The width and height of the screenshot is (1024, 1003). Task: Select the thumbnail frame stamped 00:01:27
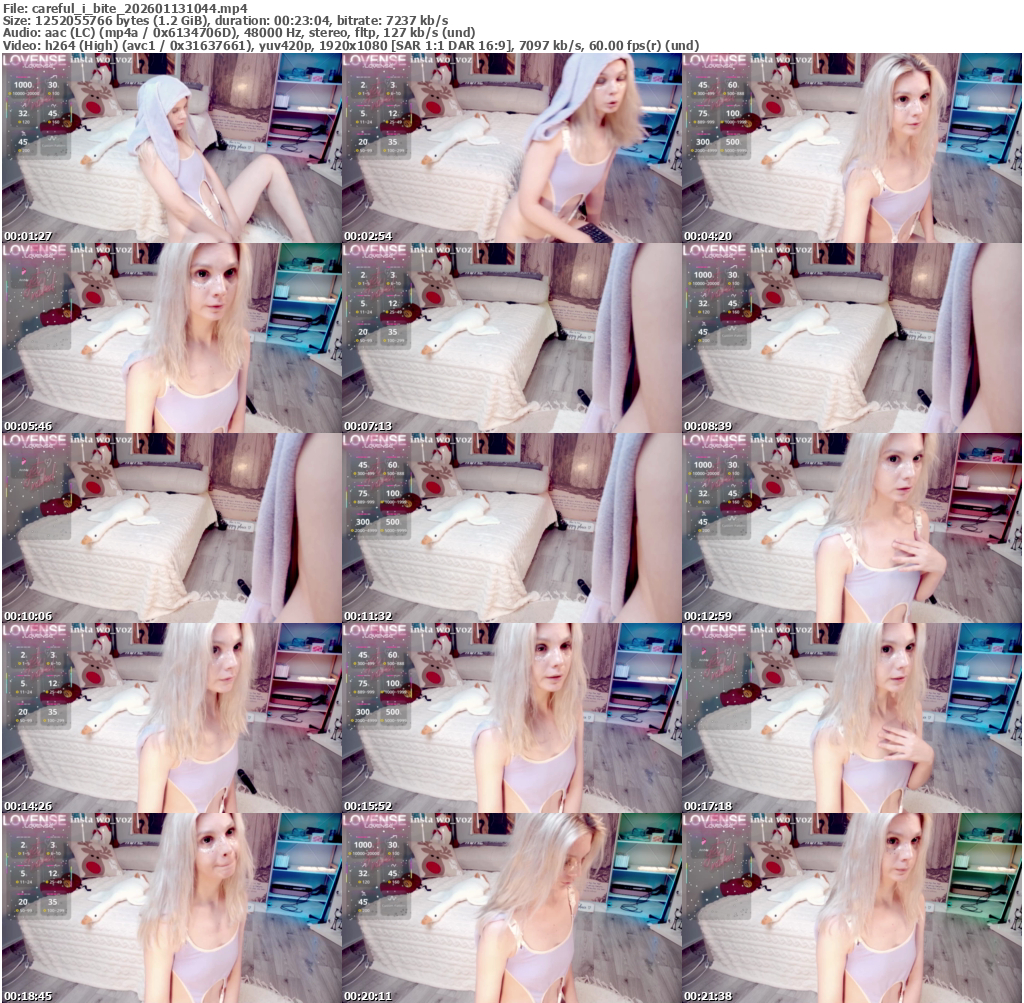pos(172,148)
